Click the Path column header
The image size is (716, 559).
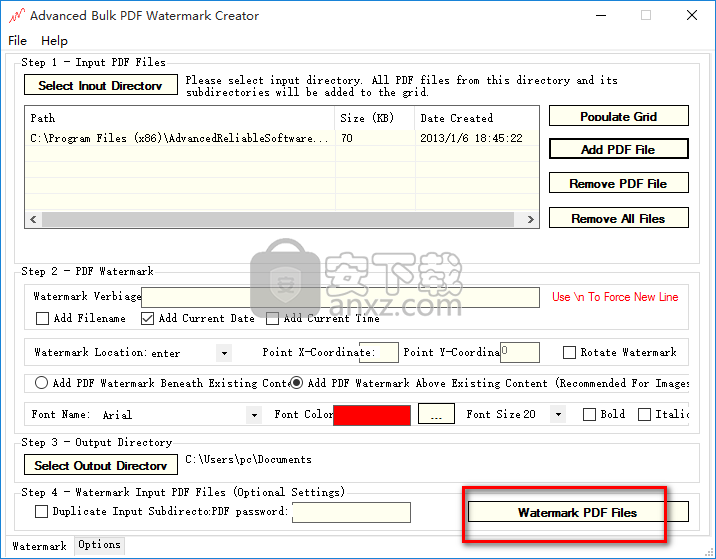180,118
